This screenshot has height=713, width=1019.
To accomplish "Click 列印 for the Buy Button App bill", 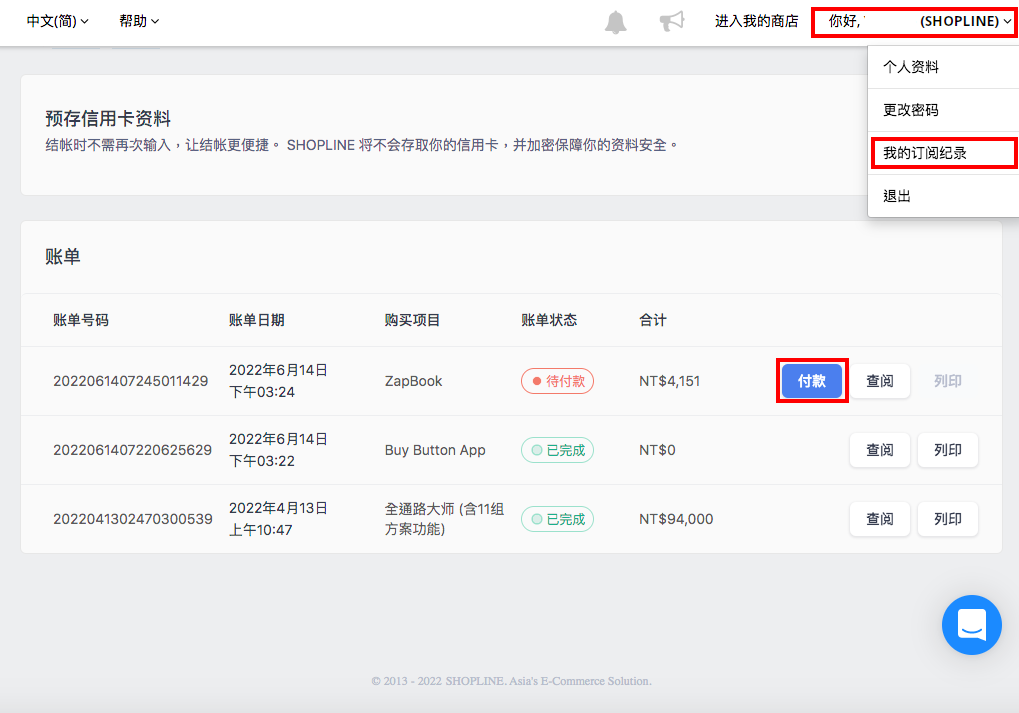I will pos(948,450).
